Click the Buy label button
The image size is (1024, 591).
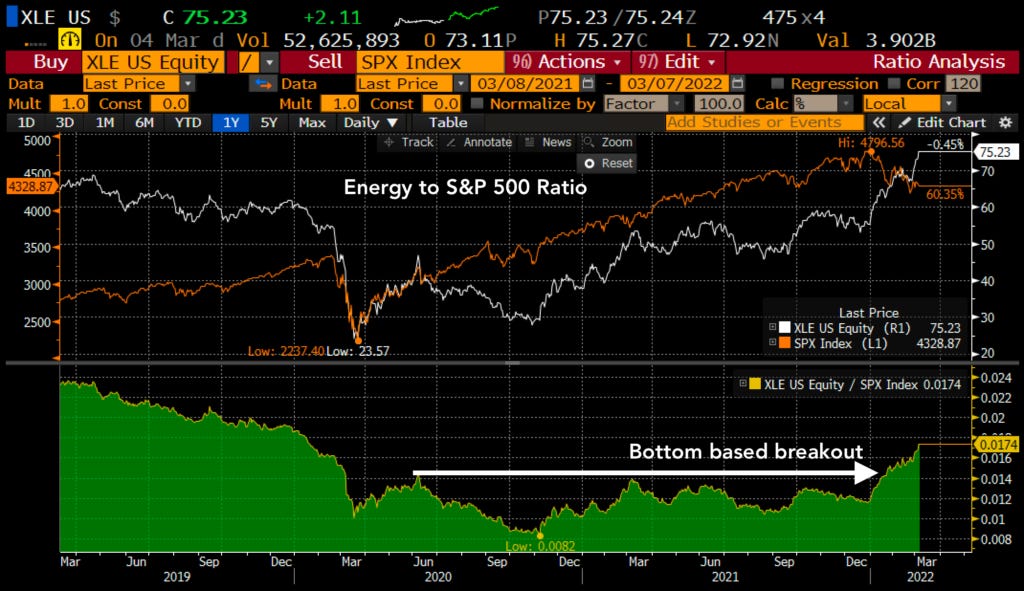coord(50,62)
